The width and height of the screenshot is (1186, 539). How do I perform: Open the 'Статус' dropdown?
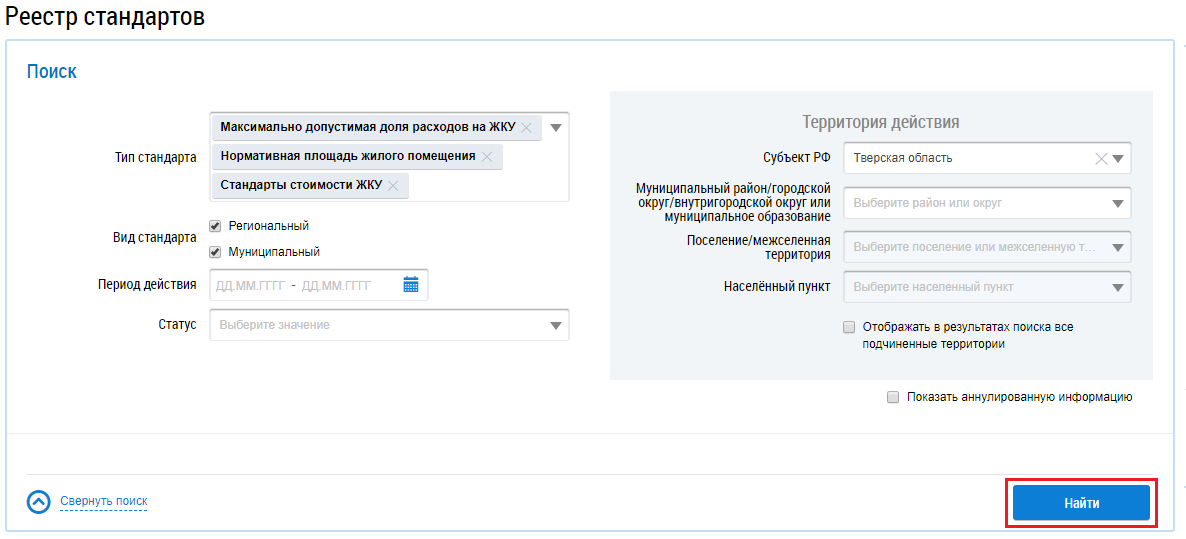[556, 325]
